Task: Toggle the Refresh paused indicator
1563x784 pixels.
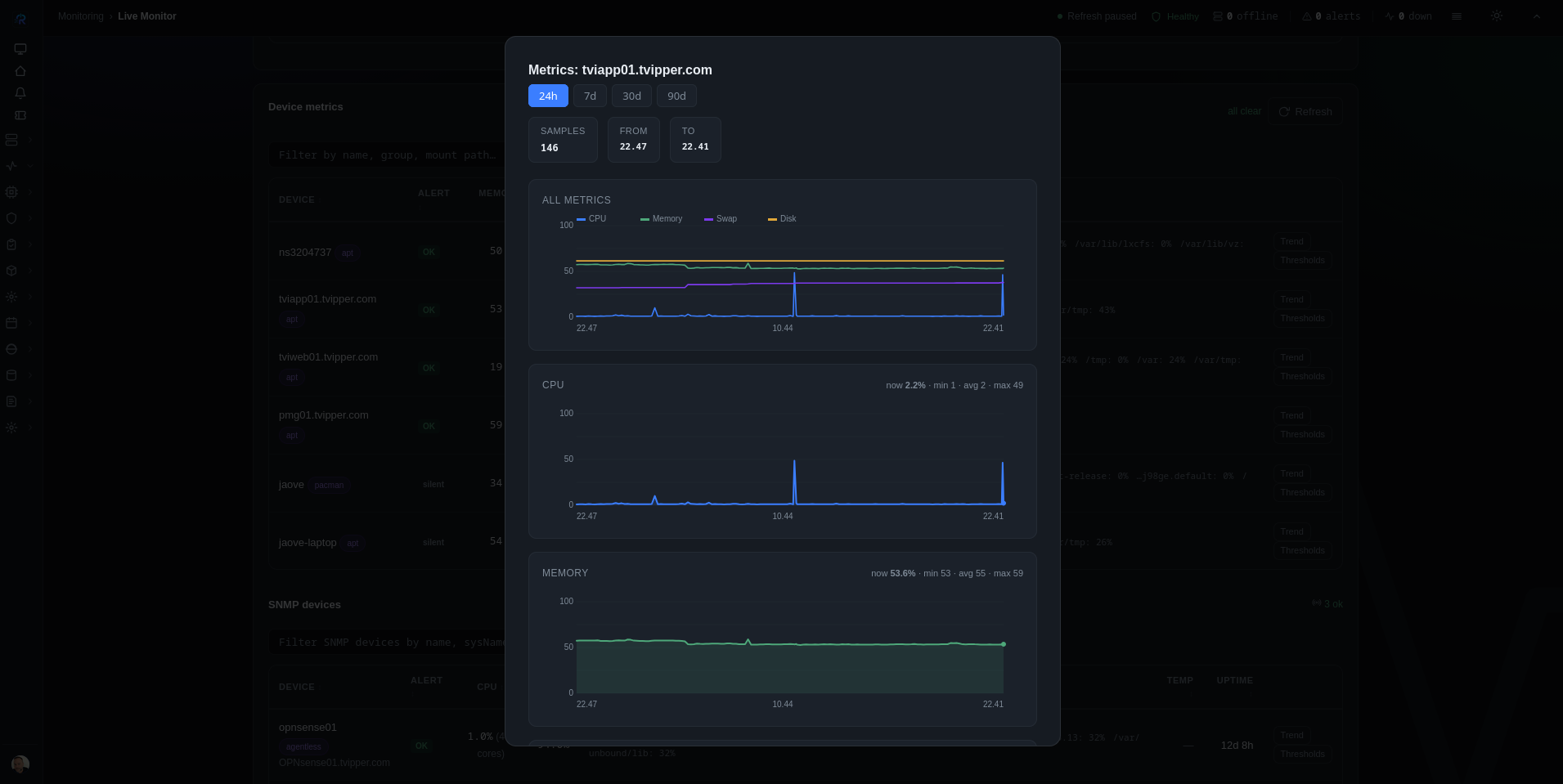Action: click(1097, 16)
